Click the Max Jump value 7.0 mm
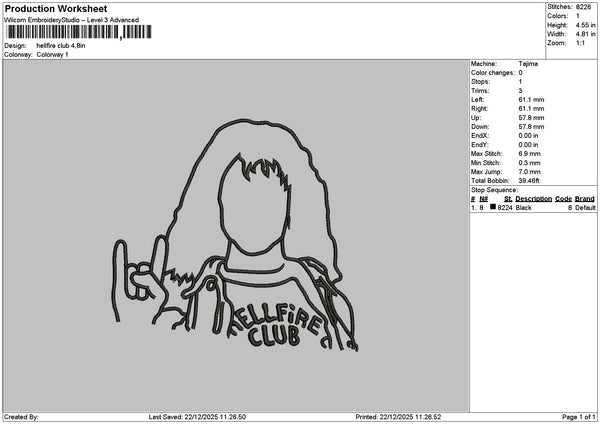The image size is (600, 424). click(x=530, y=172)
